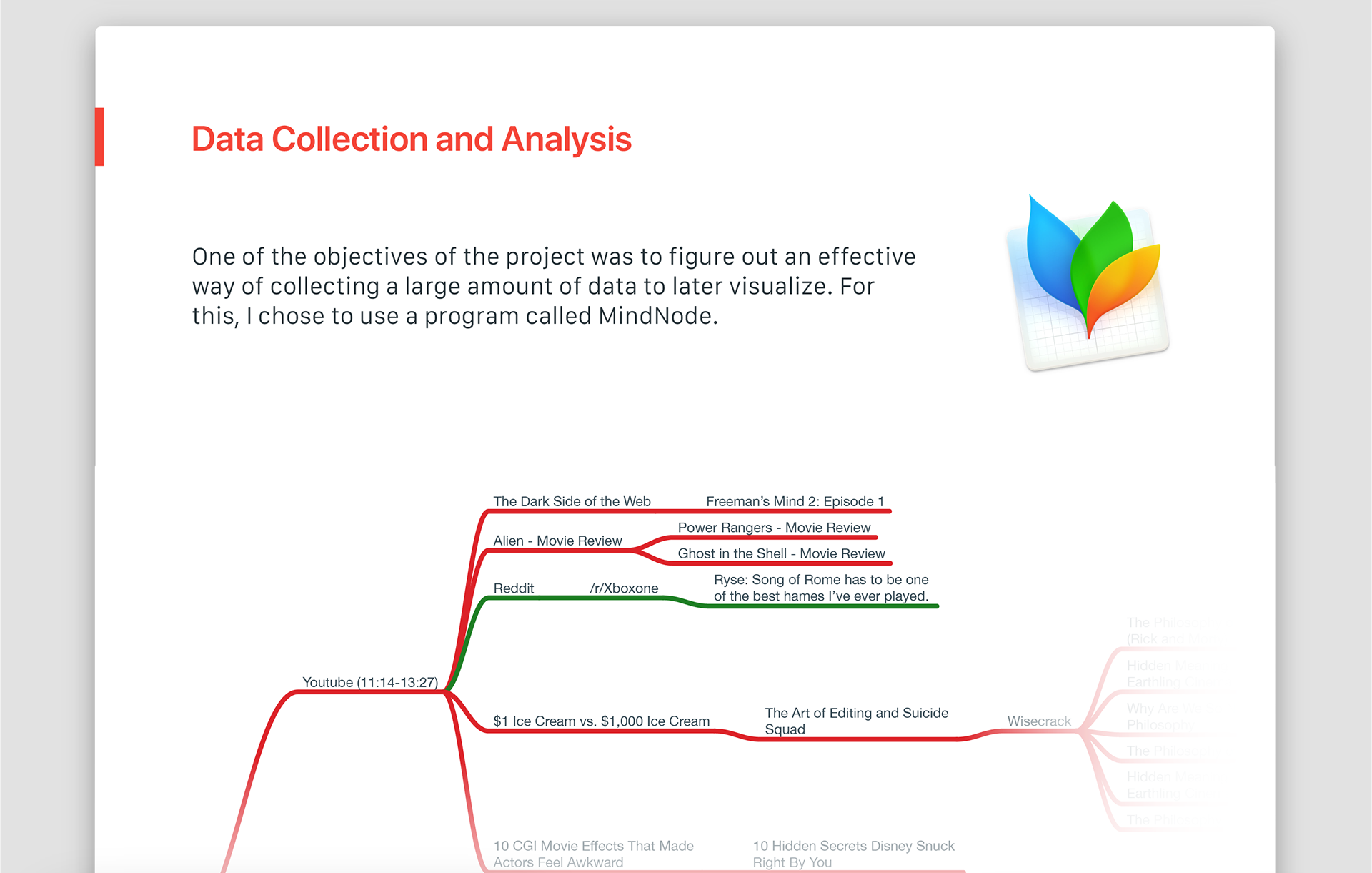Click the red accent bar beside heading

99,137
